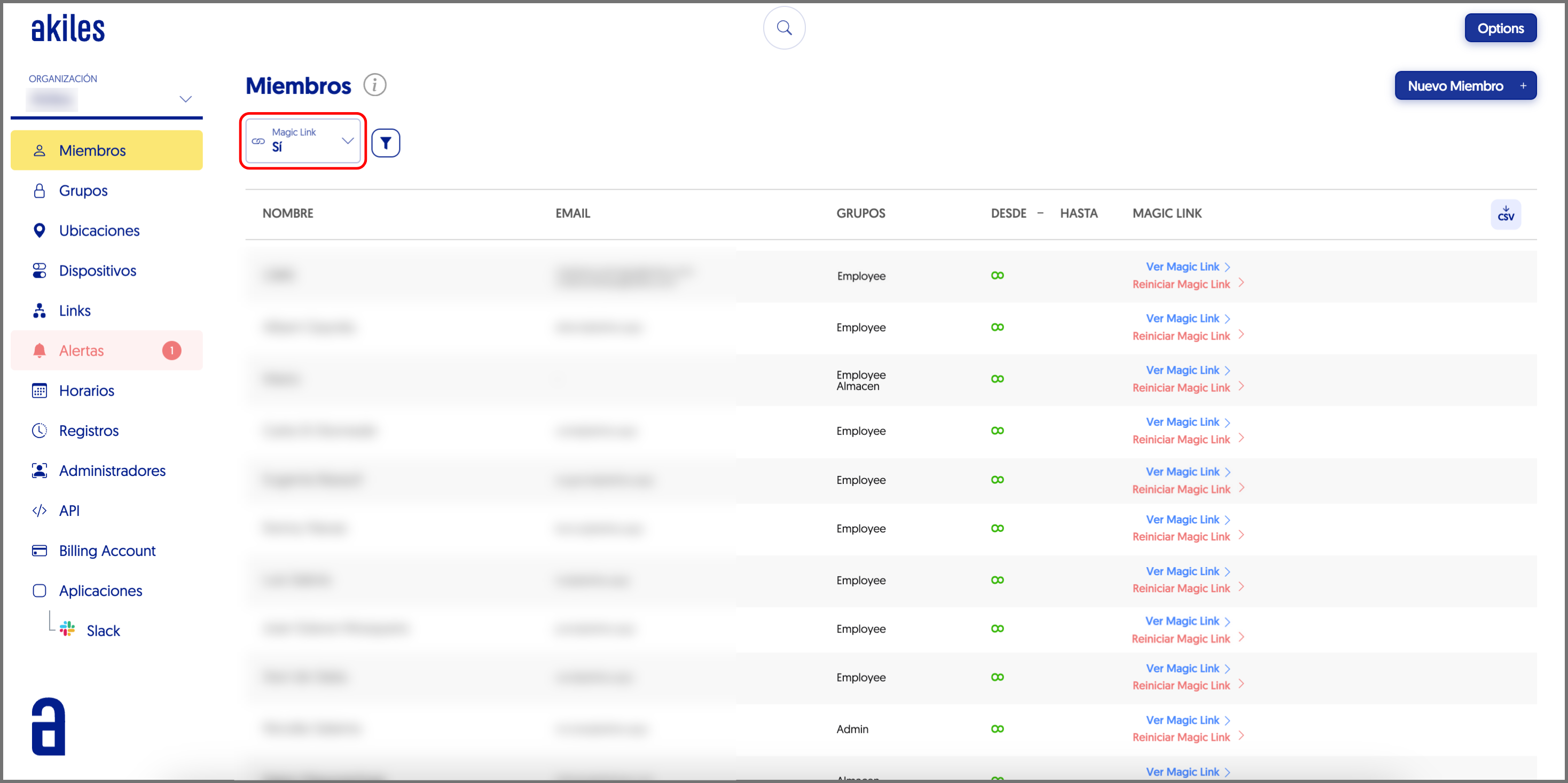The height and width of the screenshot is (783, 1568).
Task: Click Reiniciar Magic Link for Admin row
Action: click(x=1181, y=737)
